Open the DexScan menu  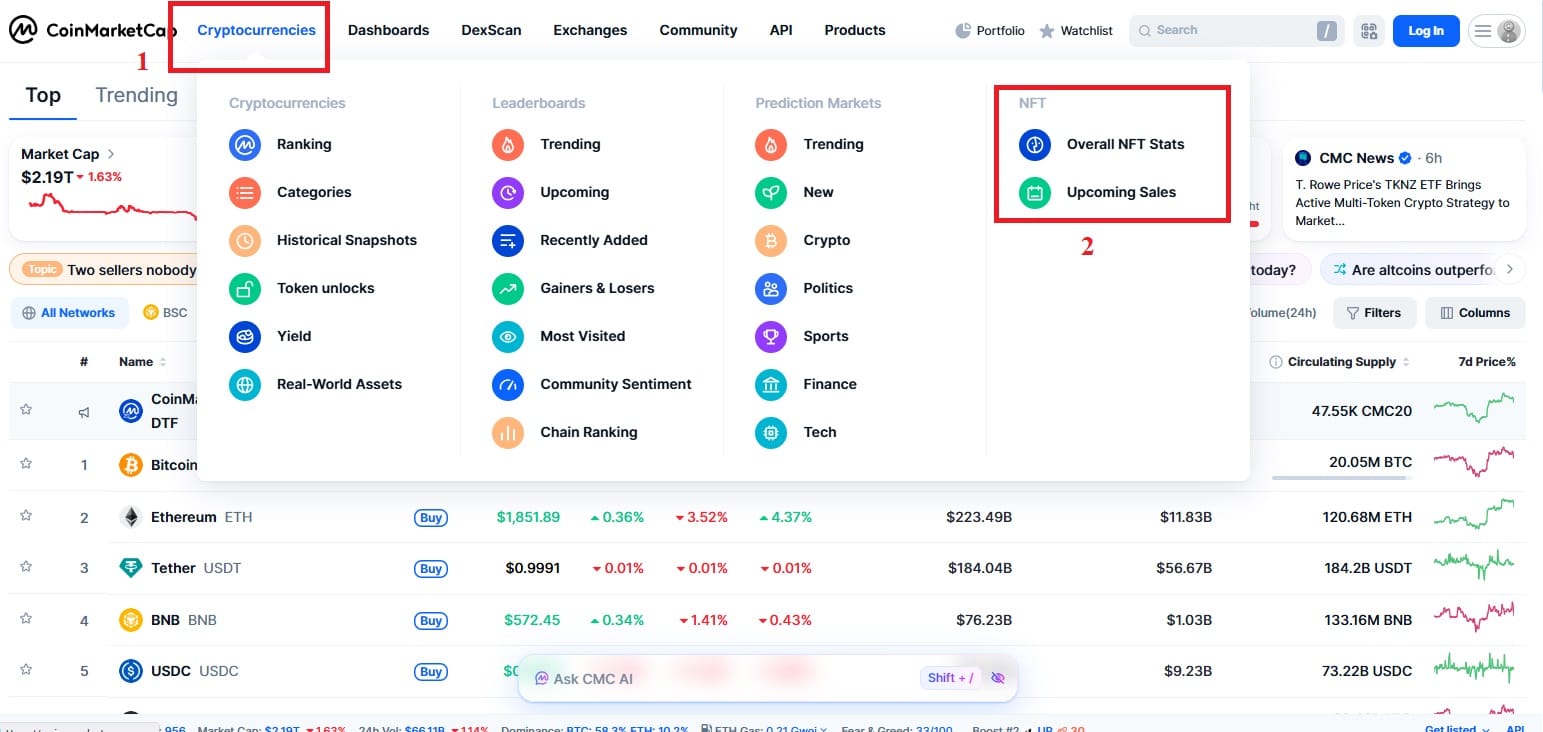(491, 30)
